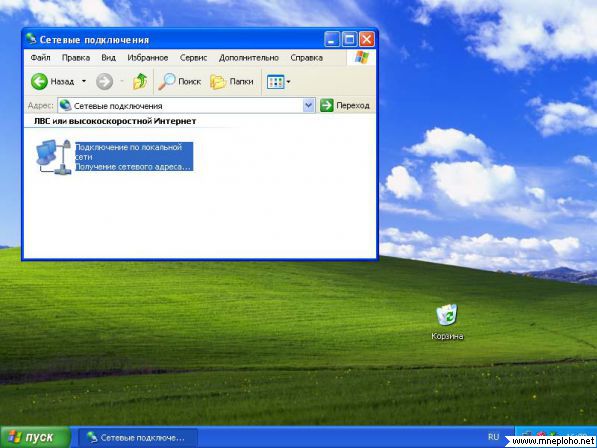This screenshot has height=448, width=597.
Task: Select the local area connection network icon
Action: (x=53, y=157)
